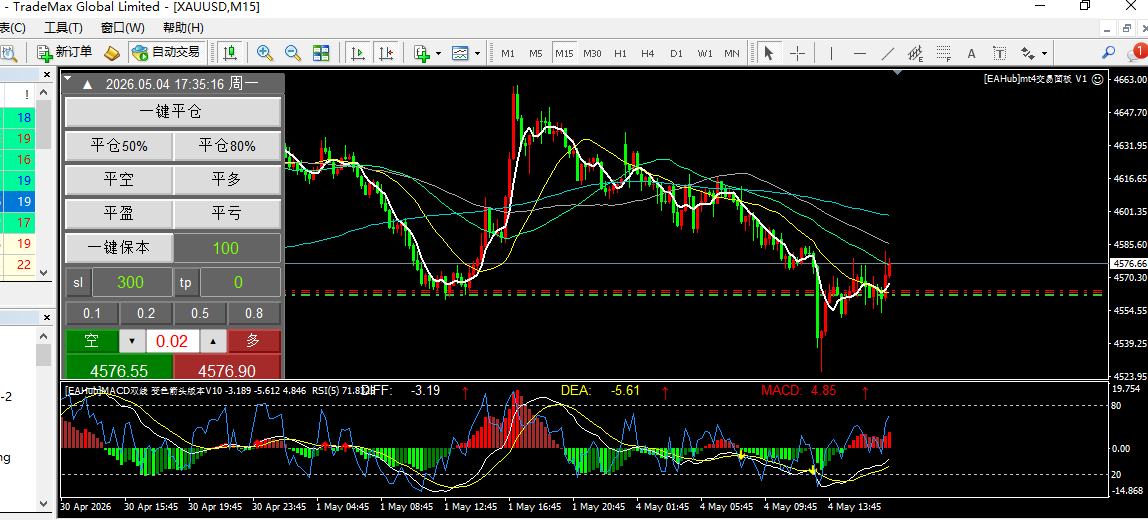Pick the horizontal line drawing tool
The height and width of the screenshot is (520, 1148).
tap(860, 53)
